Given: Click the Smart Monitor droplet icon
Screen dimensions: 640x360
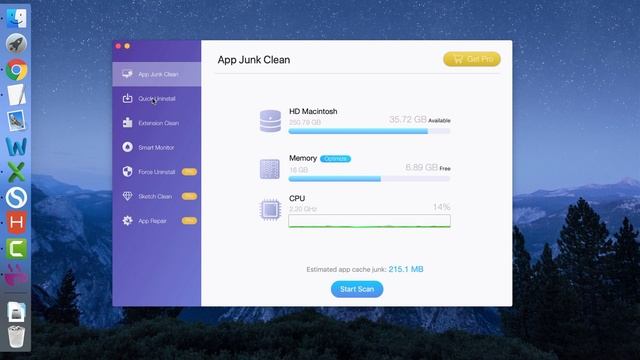Looking at the screenshot, I should 127,147.
